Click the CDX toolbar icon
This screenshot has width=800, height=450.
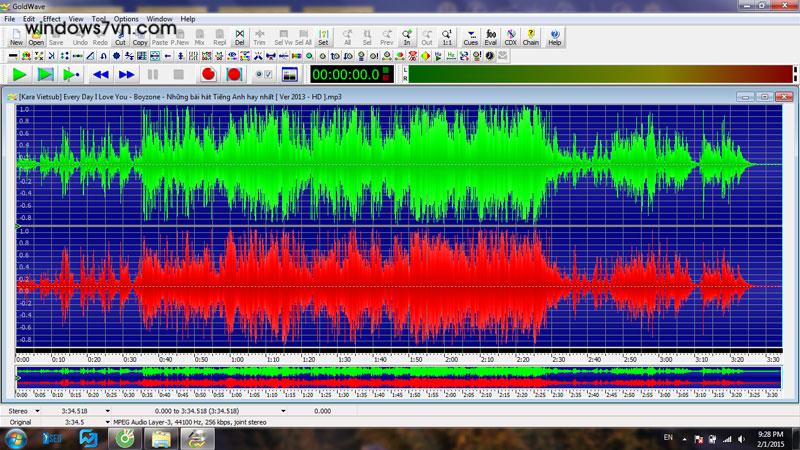511,37
